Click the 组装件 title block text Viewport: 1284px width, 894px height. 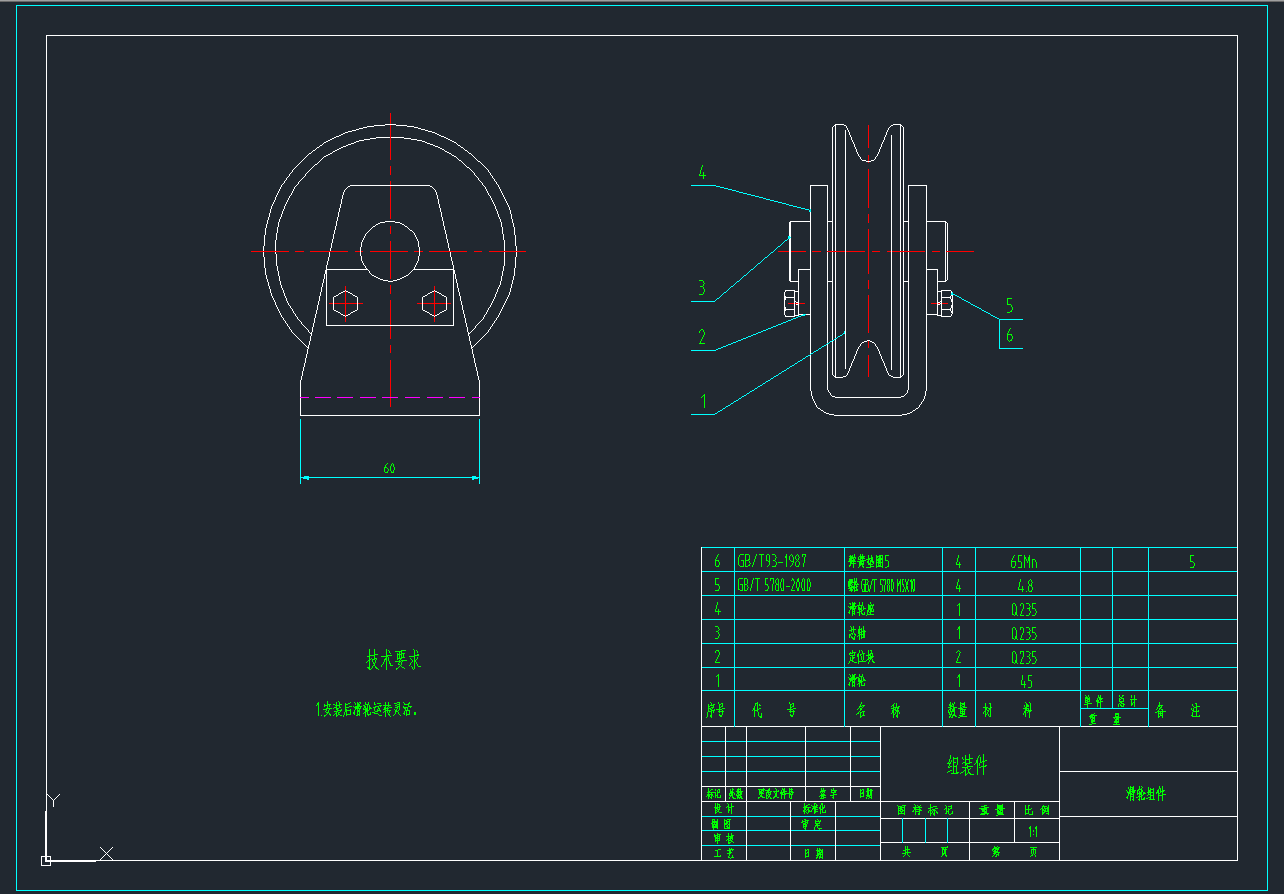click(x=967, y=766)
